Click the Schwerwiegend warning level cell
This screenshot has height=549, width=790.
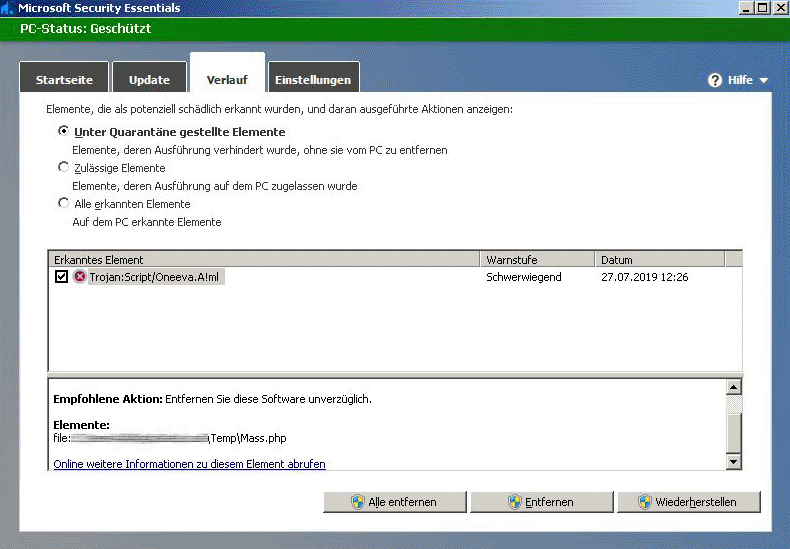click(x=523, y=277)
